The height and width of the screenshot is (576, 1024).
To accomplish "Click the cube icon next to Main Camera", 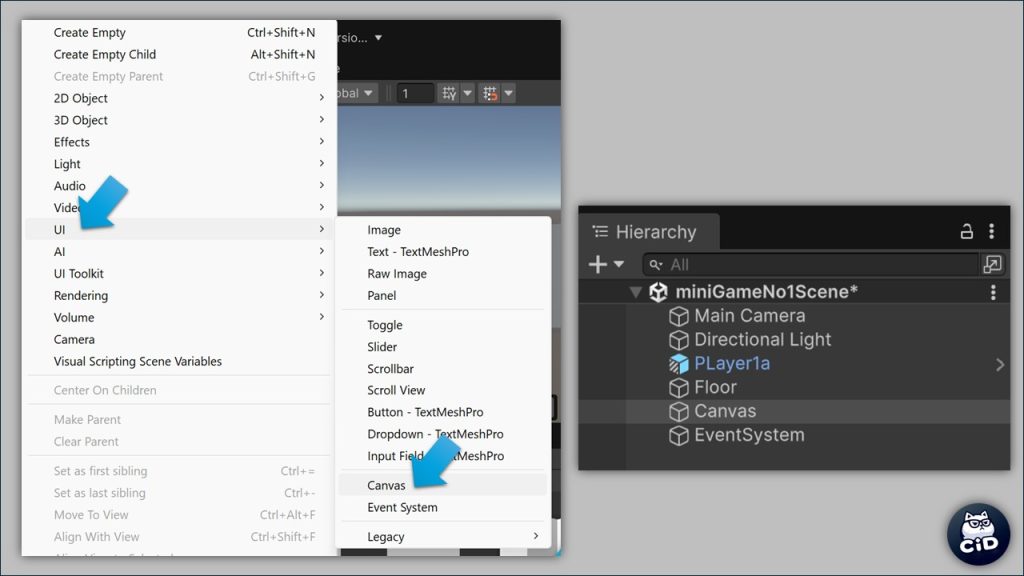I will point(679,316).
